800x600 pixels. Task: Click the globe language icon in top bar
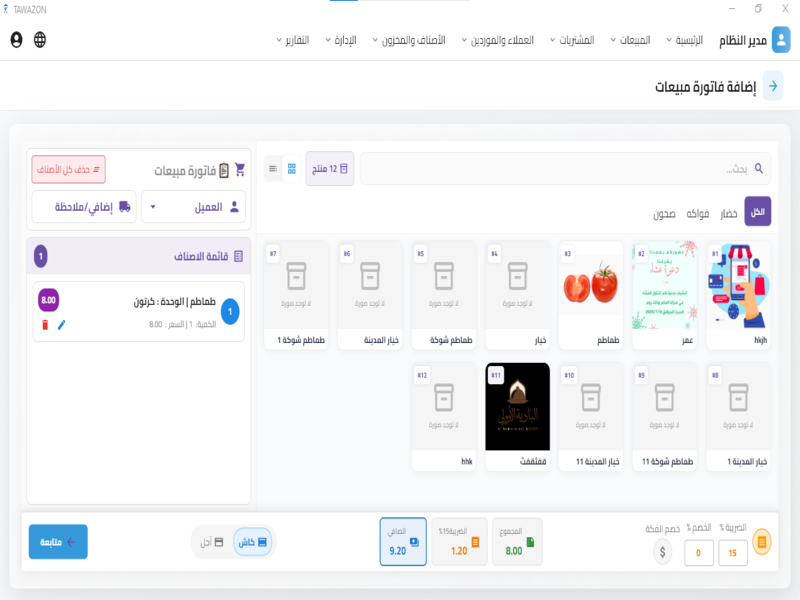point(40,40)
